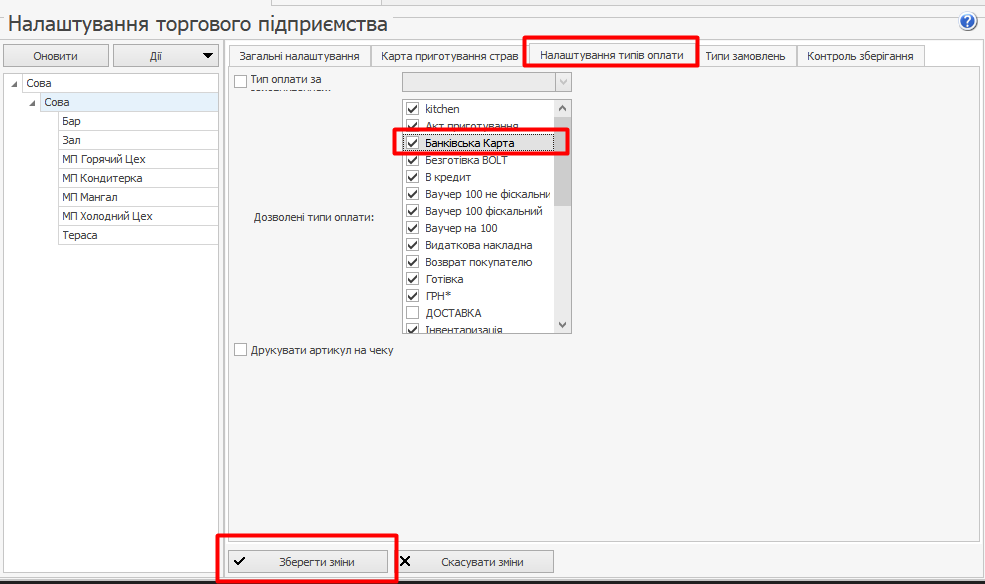Collapse the root Сова tree node
Screen dimensions: 985x584
pos(14,84)
